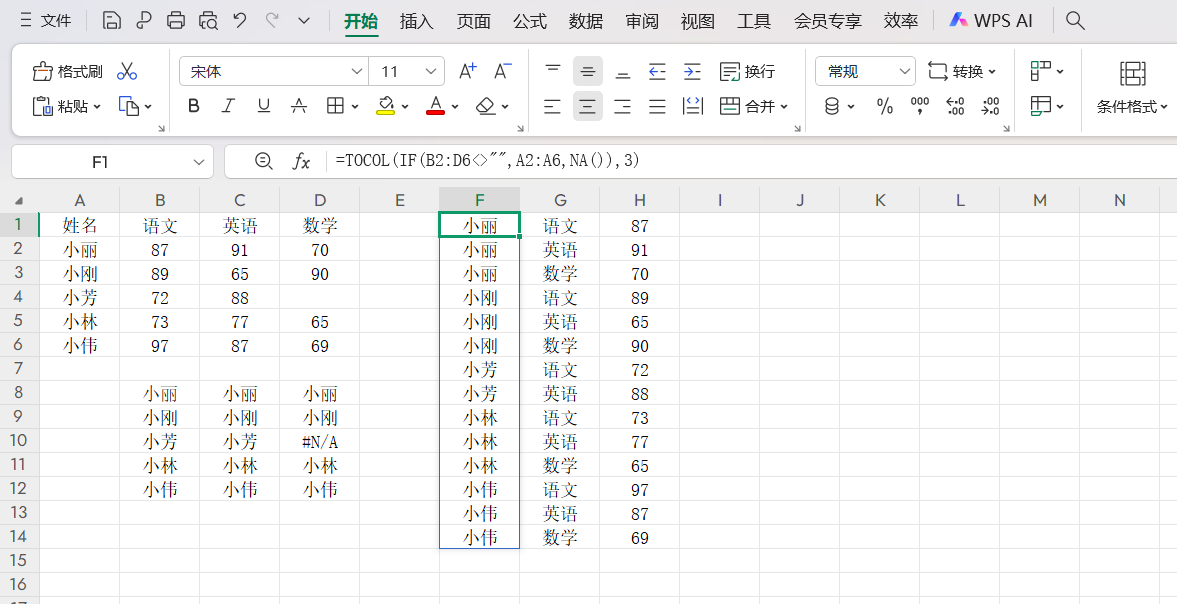Toggle Italic formatting
Screen dimensions: 1177x604
tap(228, 106)
